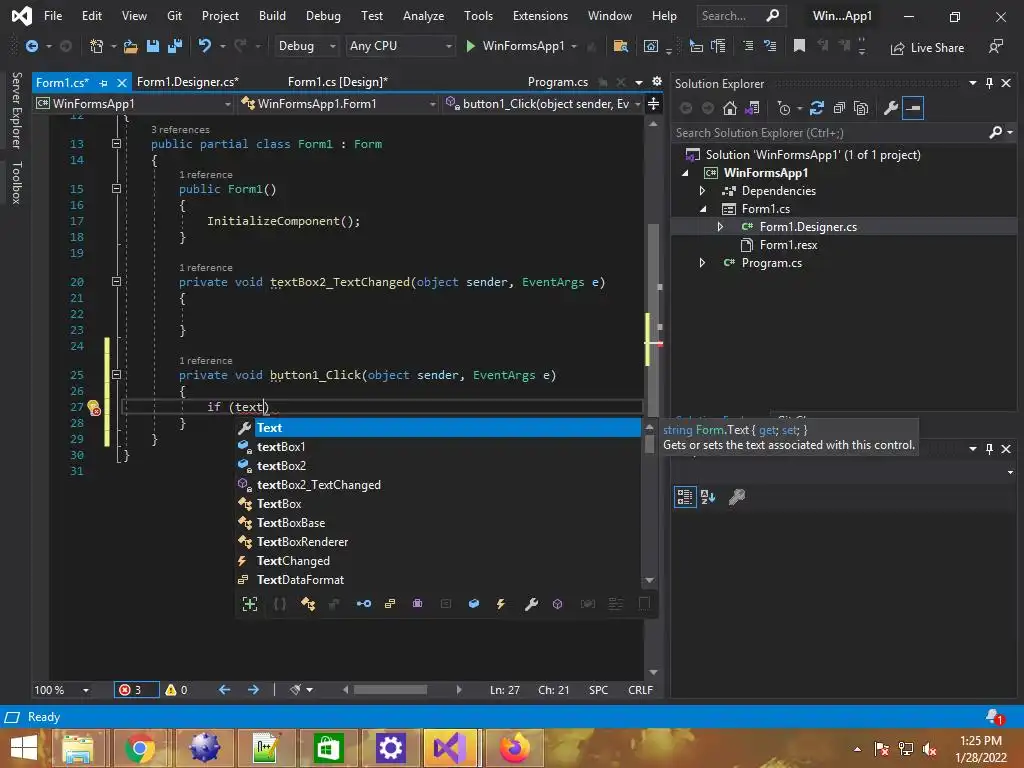Open the Debug menu
This screenshot has width=1024, height=768.
pyautogui.click(x=323, y=16)
